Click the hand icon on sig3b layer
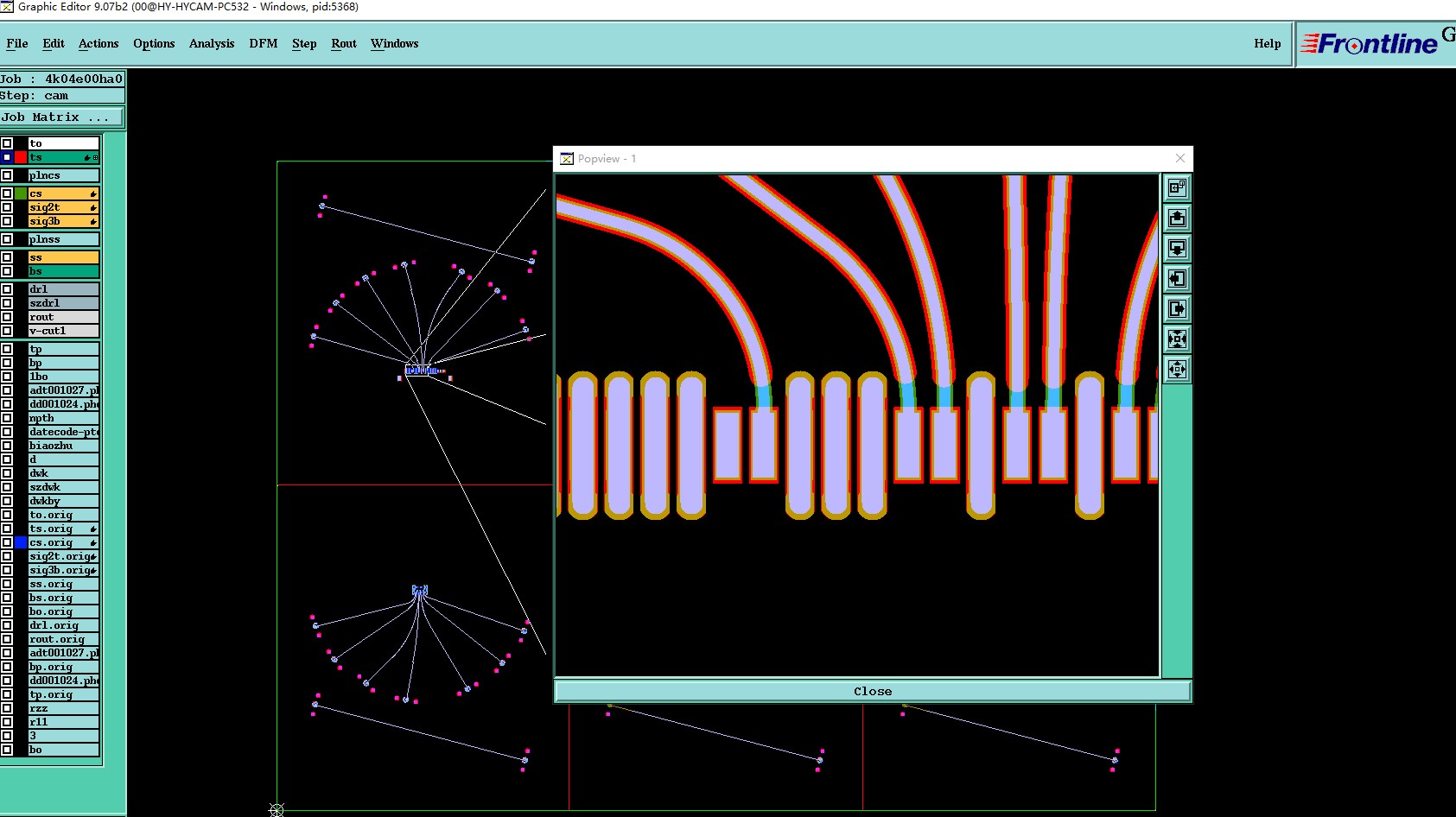 93,222
